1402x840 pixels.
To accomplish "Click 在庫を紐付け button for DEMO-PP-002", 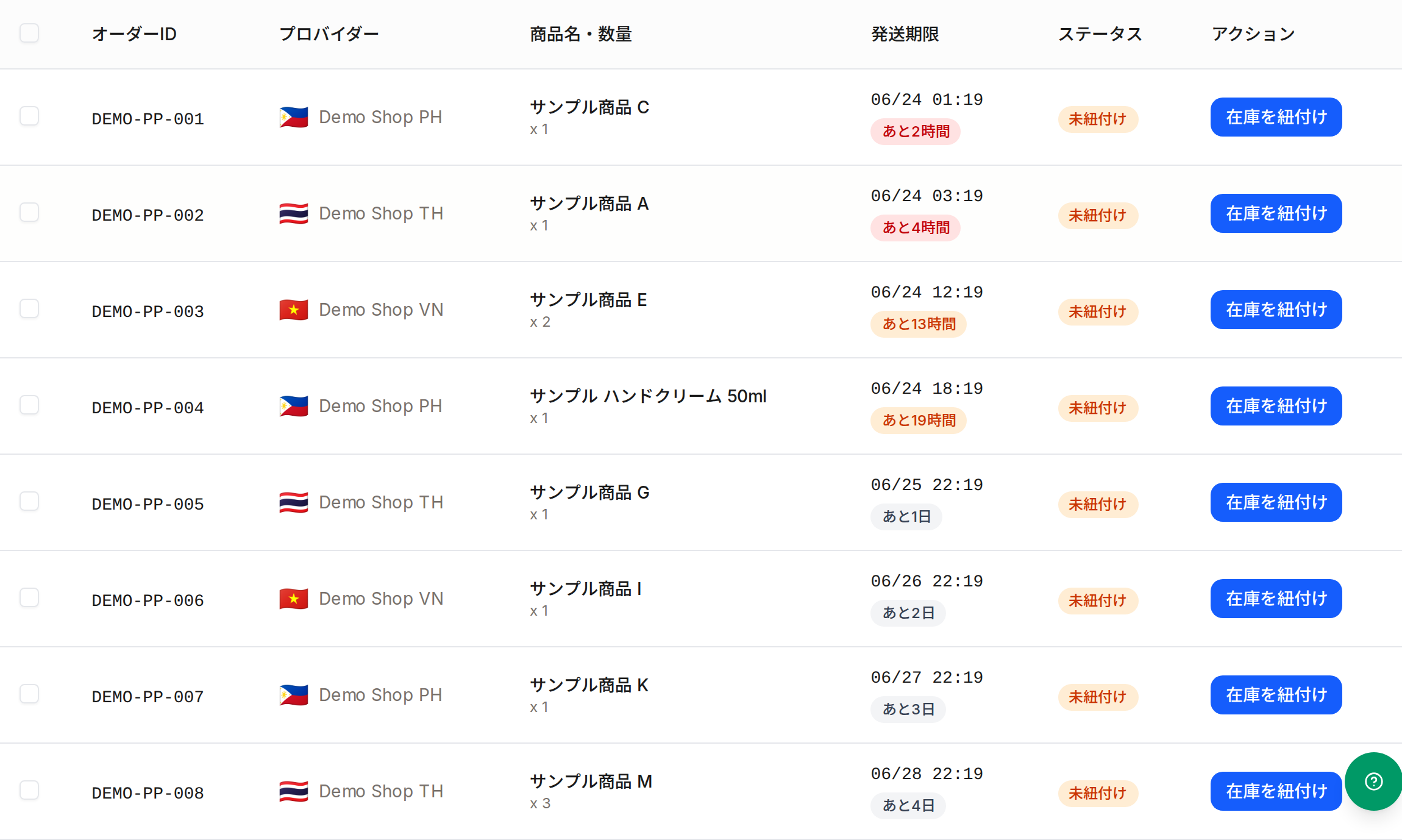I will pyautogui.click(x=1276, y=213).
